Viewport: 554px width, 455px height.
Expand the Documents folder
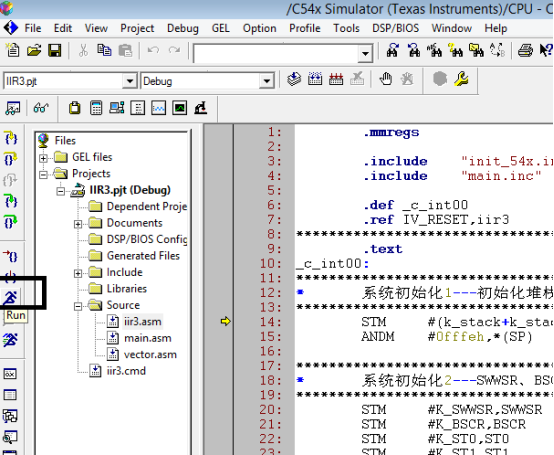click(78, 224)
